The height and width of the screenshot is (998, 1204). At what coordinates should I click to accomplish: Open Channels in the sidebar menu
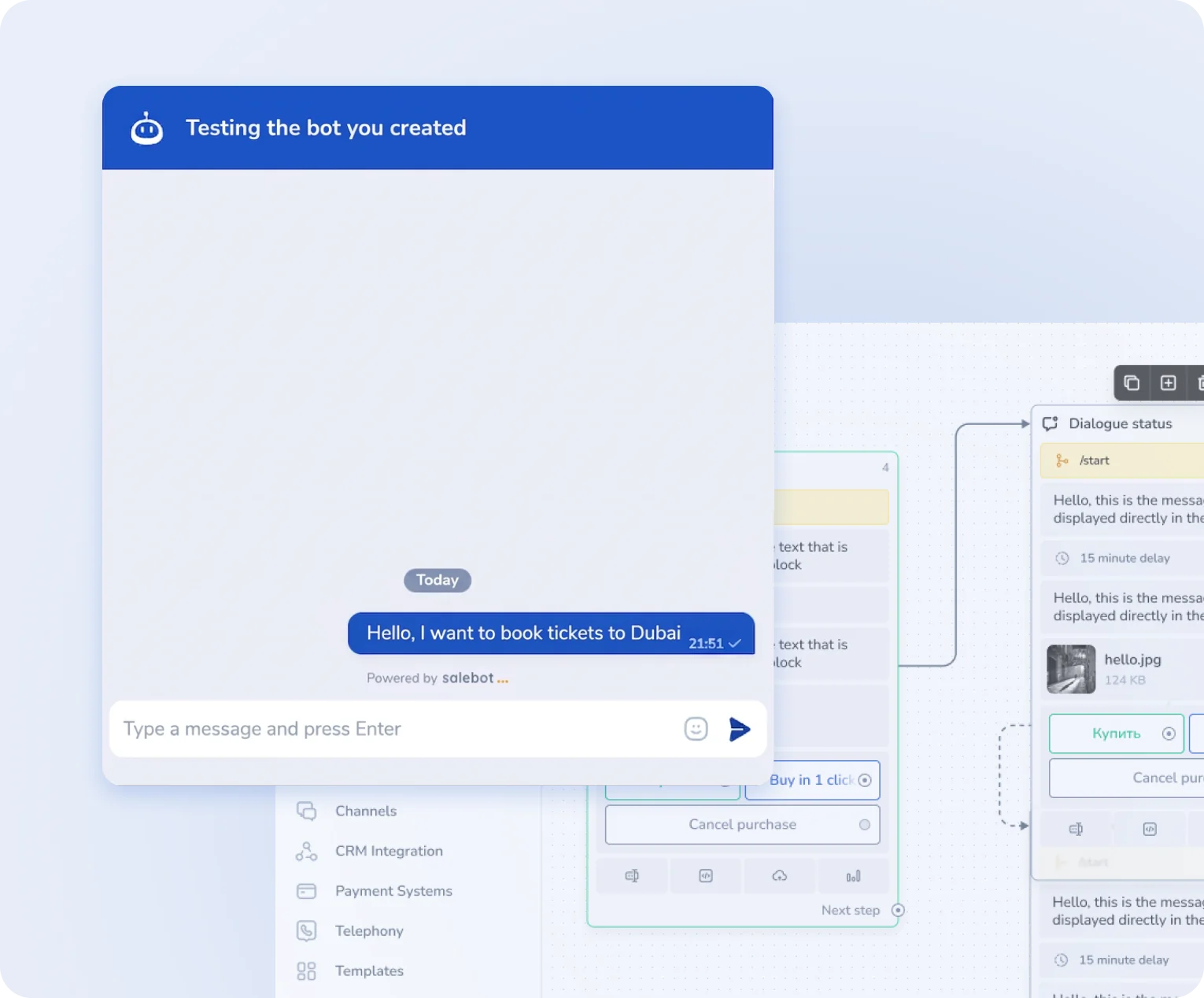(365, 811)
